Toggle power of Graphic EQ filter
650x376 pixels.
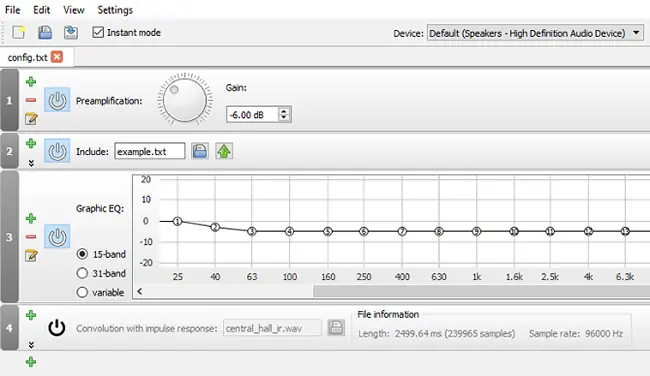click(57, 236)
